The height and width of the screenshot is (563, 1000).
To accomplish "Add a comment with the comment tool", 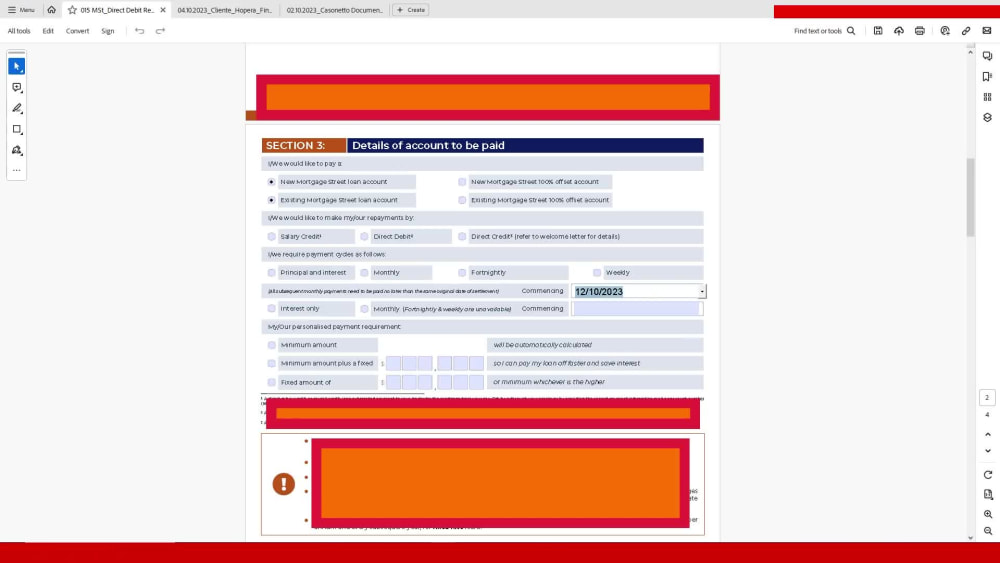I will click(x=17, y=87).
